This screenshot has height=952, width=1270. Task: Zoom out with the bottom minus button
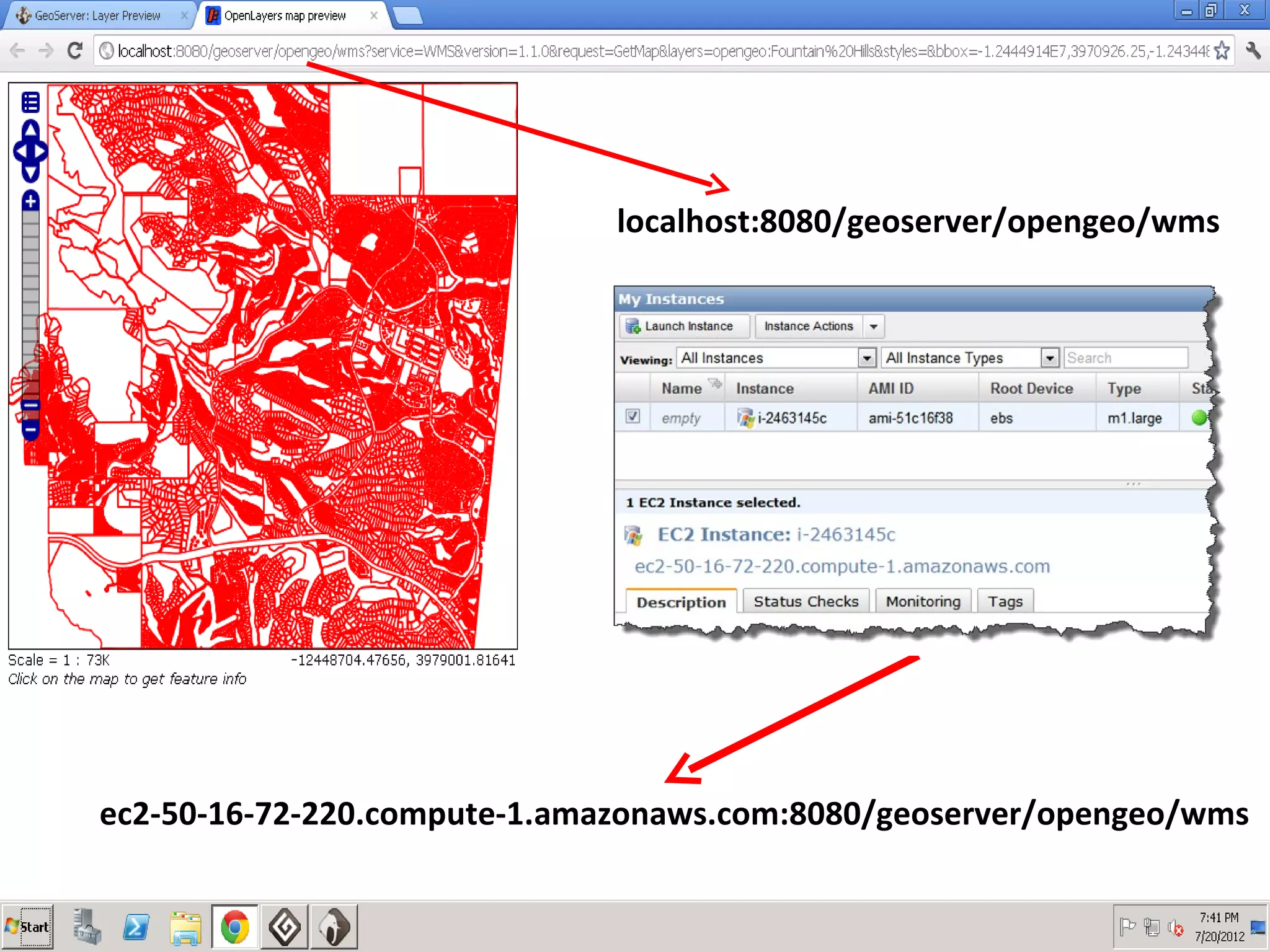pos(30,429)
